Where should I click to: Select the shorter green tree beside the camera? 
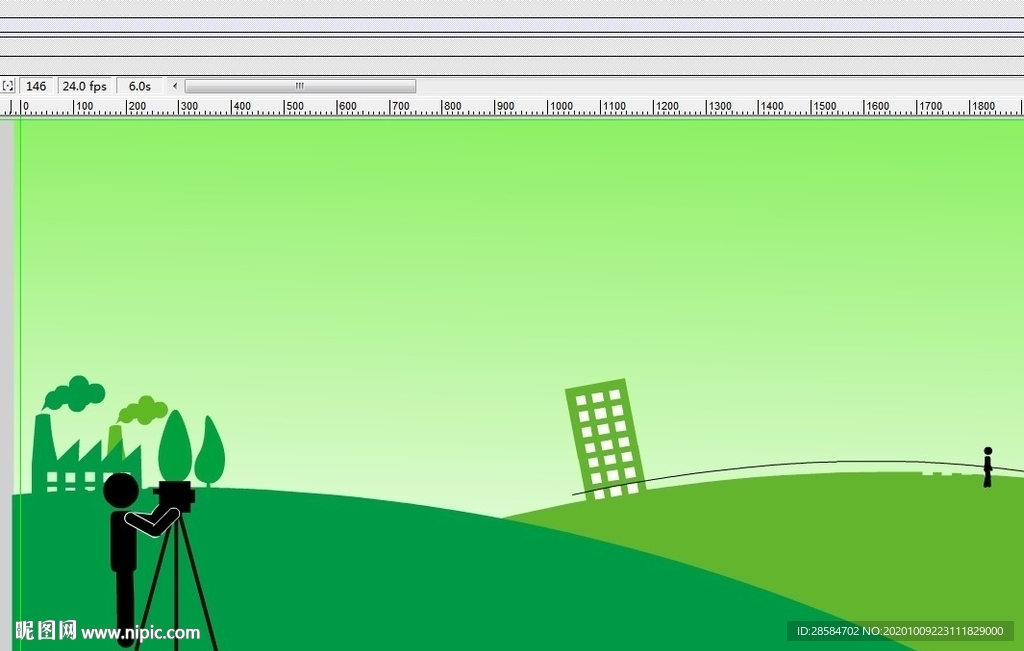210,452
